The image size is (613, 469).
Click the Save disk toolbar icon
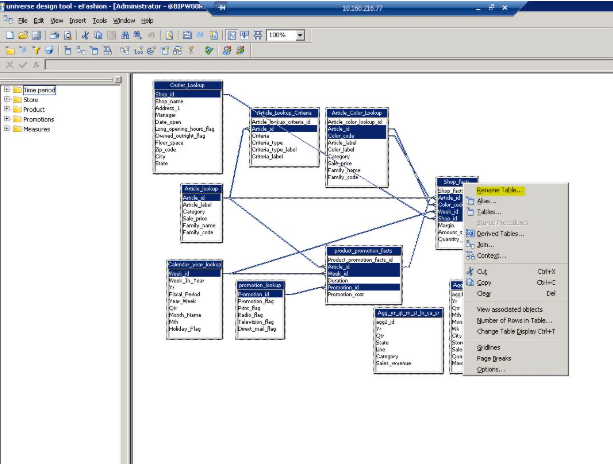(x=36, y=35)
